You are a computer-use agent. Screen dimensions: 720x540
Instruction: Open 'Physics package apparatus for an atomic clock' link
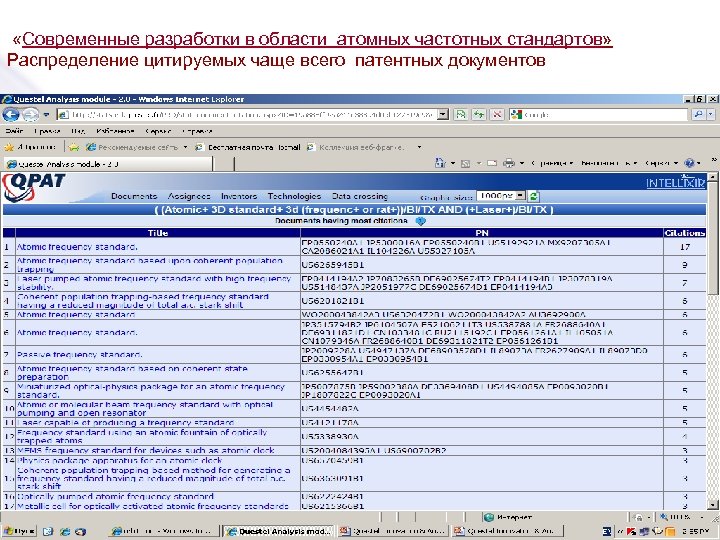(119, 460)
